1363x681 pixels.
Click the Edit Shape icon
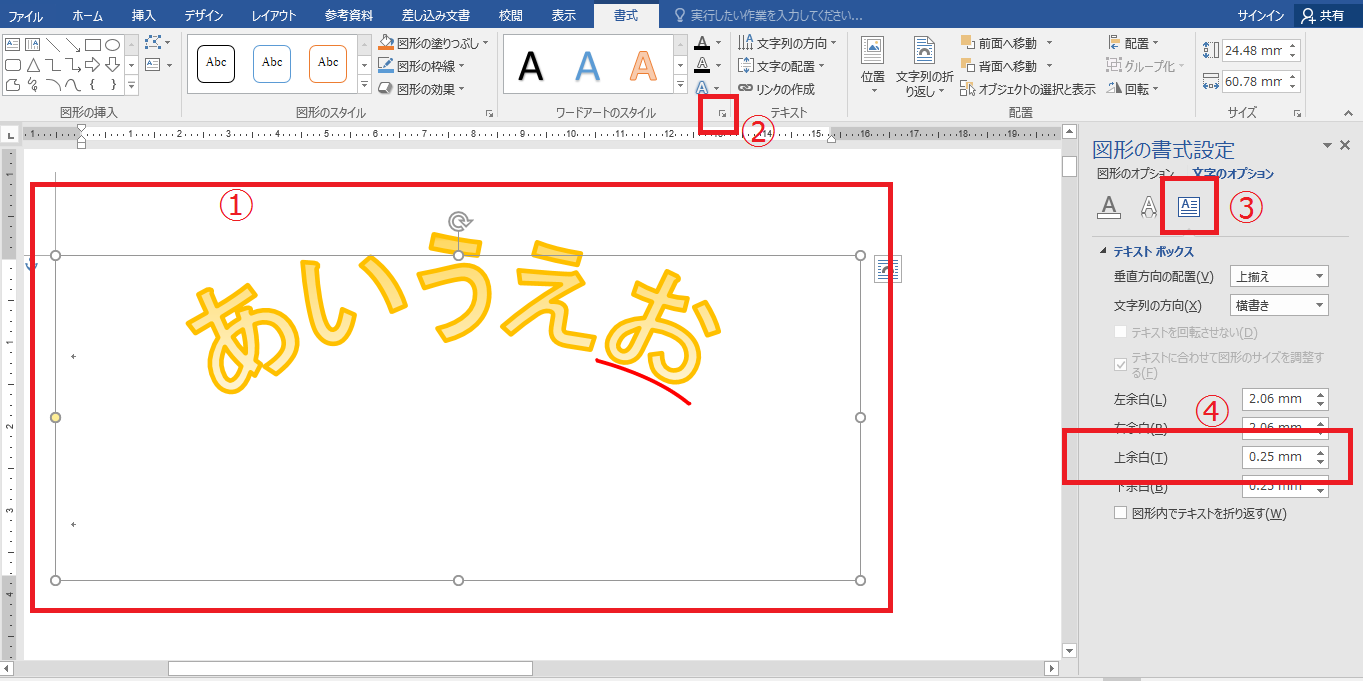coord(153,43)
